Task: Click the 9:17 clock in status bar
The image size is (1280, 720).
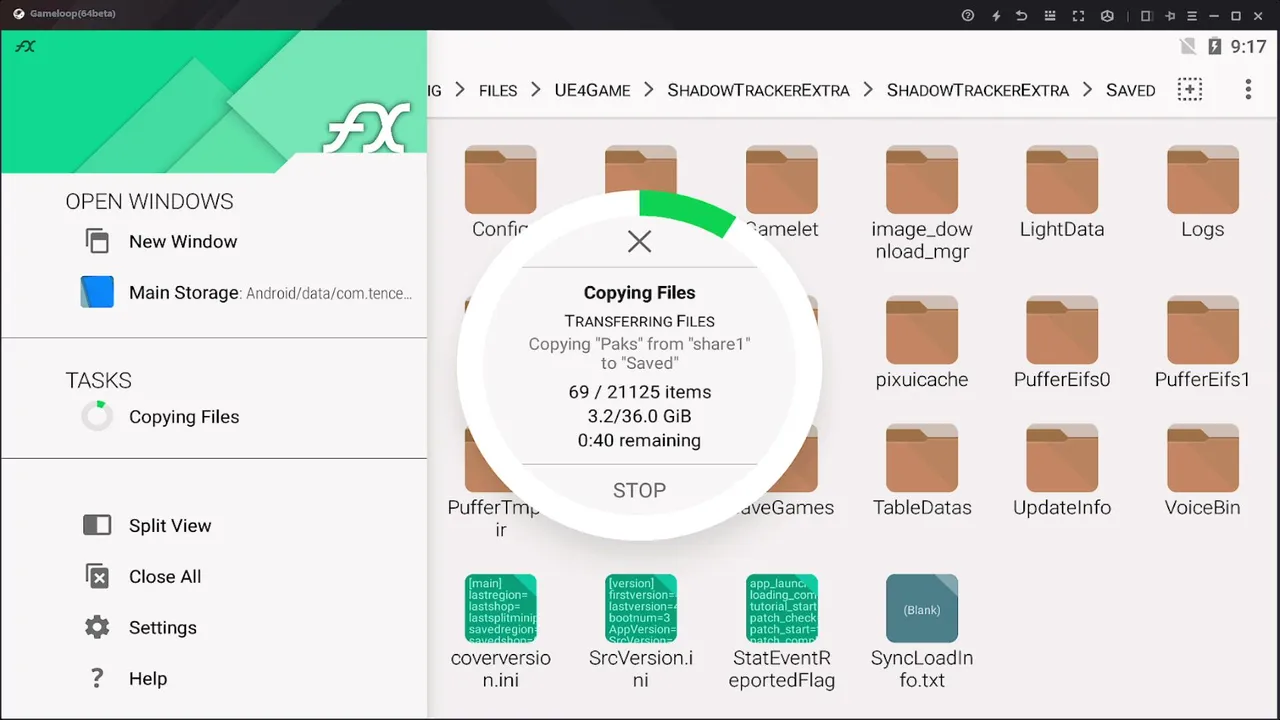Action: (x=1248, y=46)
